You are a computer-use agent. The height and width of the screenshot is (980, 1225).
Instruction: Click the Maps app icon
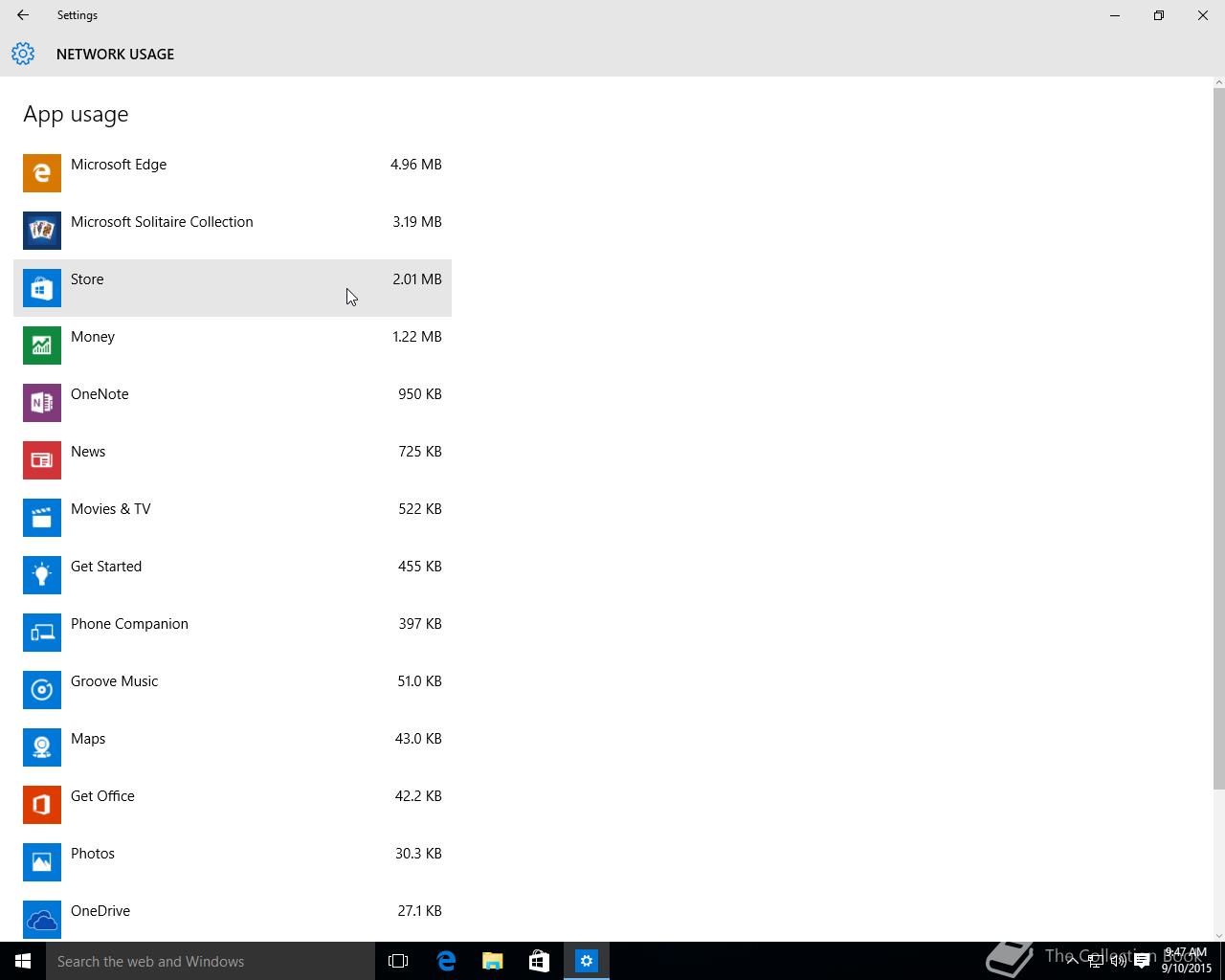(42, 747)
